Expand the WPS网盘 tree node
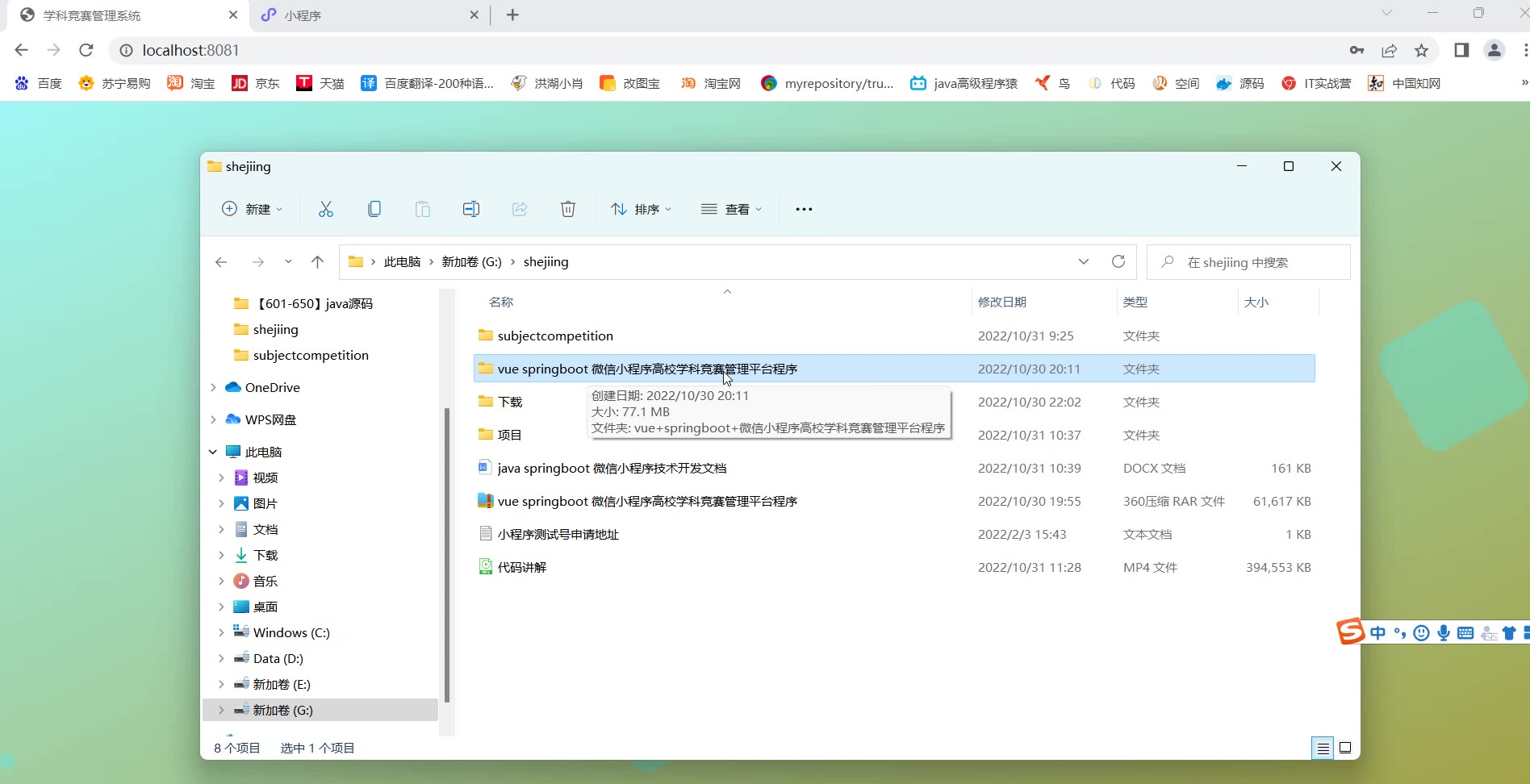 [213, 419]
